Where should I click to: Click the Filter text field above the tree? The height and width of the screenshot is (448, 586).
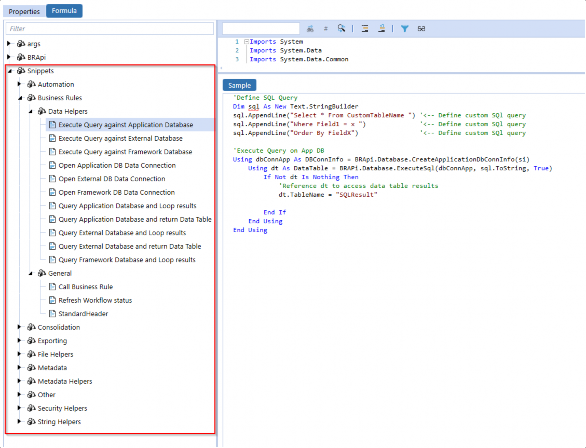pyautogui.click(x=110, y=28)
